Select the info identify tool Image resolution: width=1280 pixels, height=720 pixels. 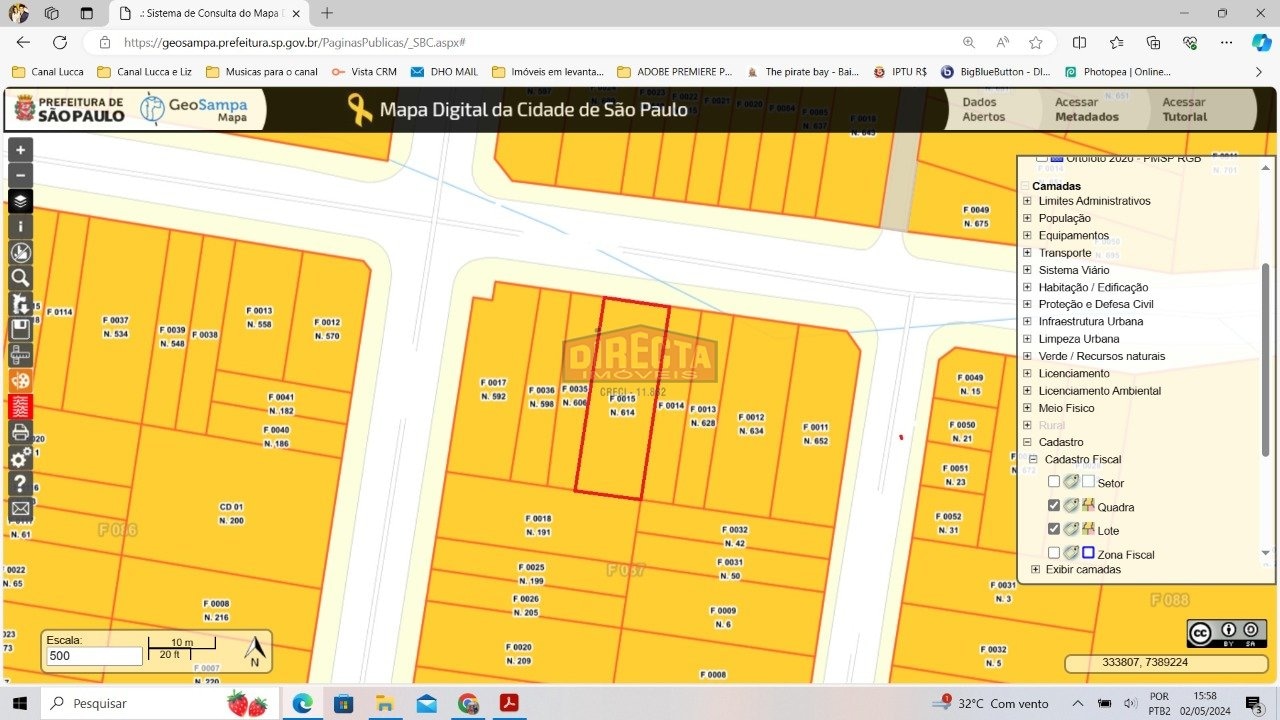coord(20,227)
